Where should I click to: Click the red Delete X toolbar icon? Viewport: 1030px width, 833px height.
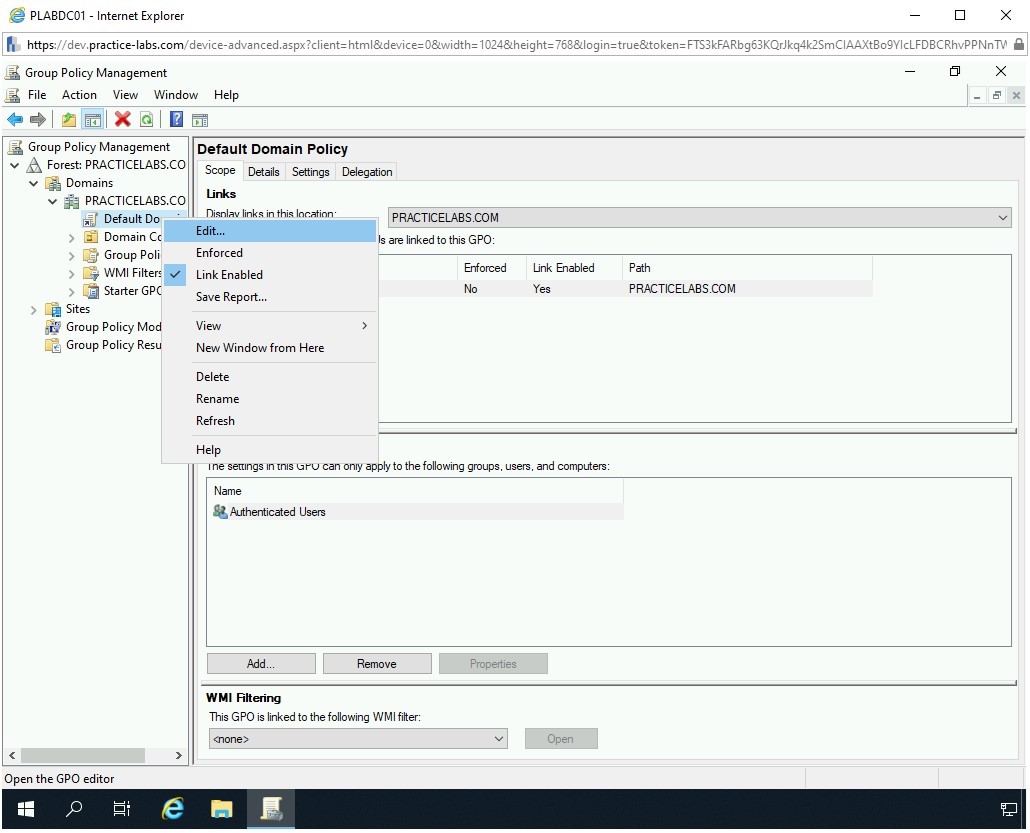coord(123,120)
